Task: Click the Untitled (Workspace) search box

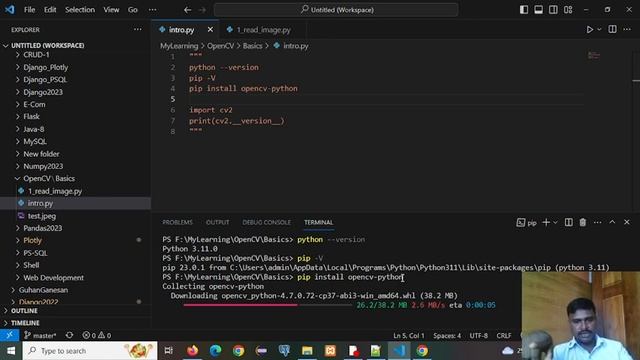Action: click(x=336, y=10)
